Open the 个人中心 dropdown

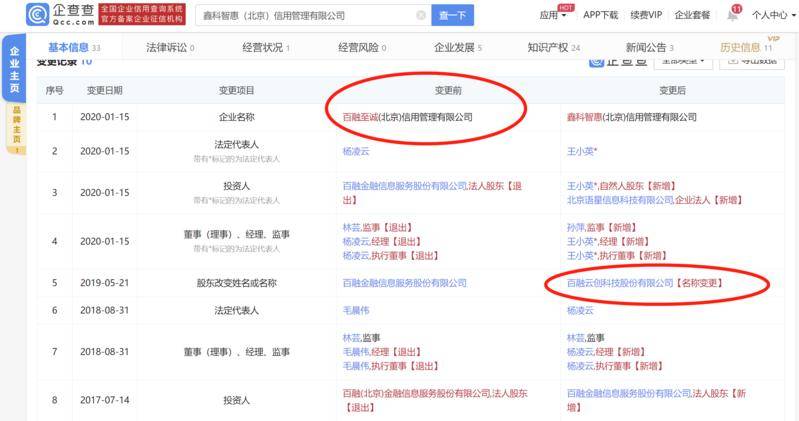[x=774, y=15]
